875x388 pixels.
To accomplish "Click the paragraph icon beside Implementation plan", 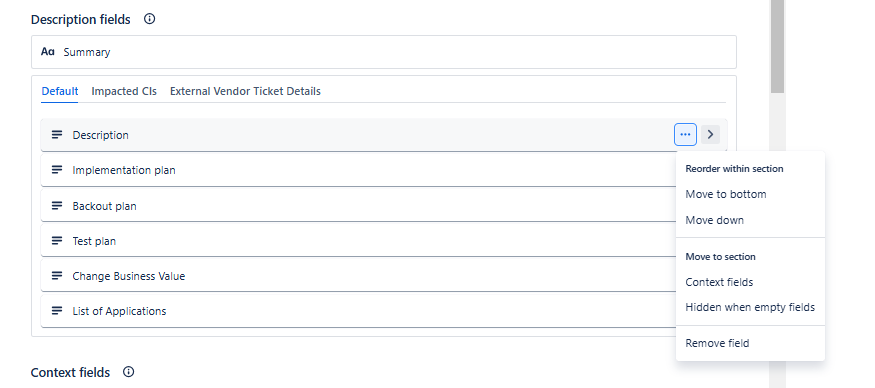I will 57,170.
